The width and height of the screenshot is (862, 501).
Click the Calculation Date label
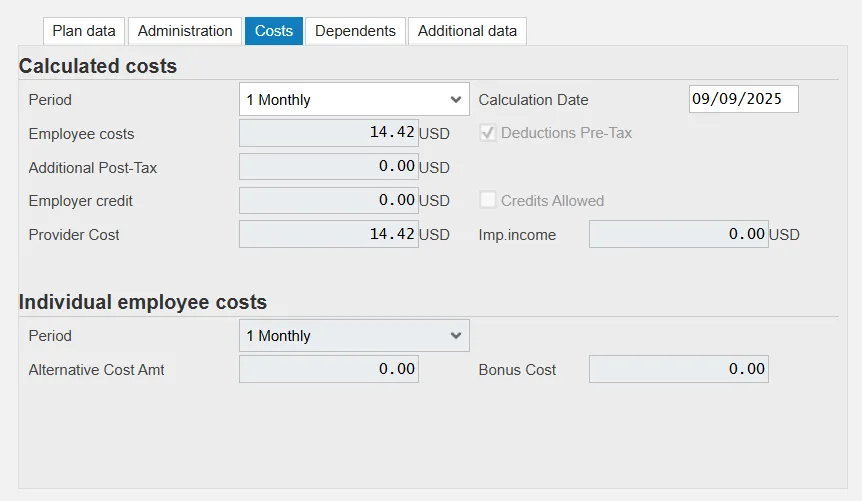[533, 100]
